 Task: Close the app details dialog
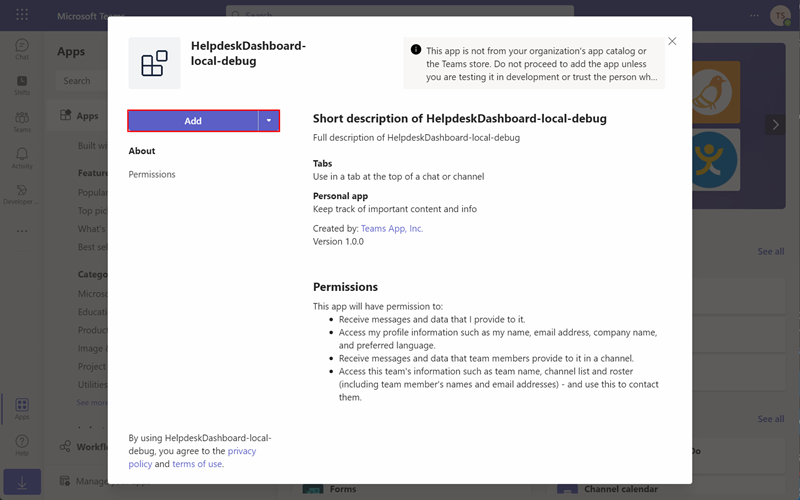(672, 41)
